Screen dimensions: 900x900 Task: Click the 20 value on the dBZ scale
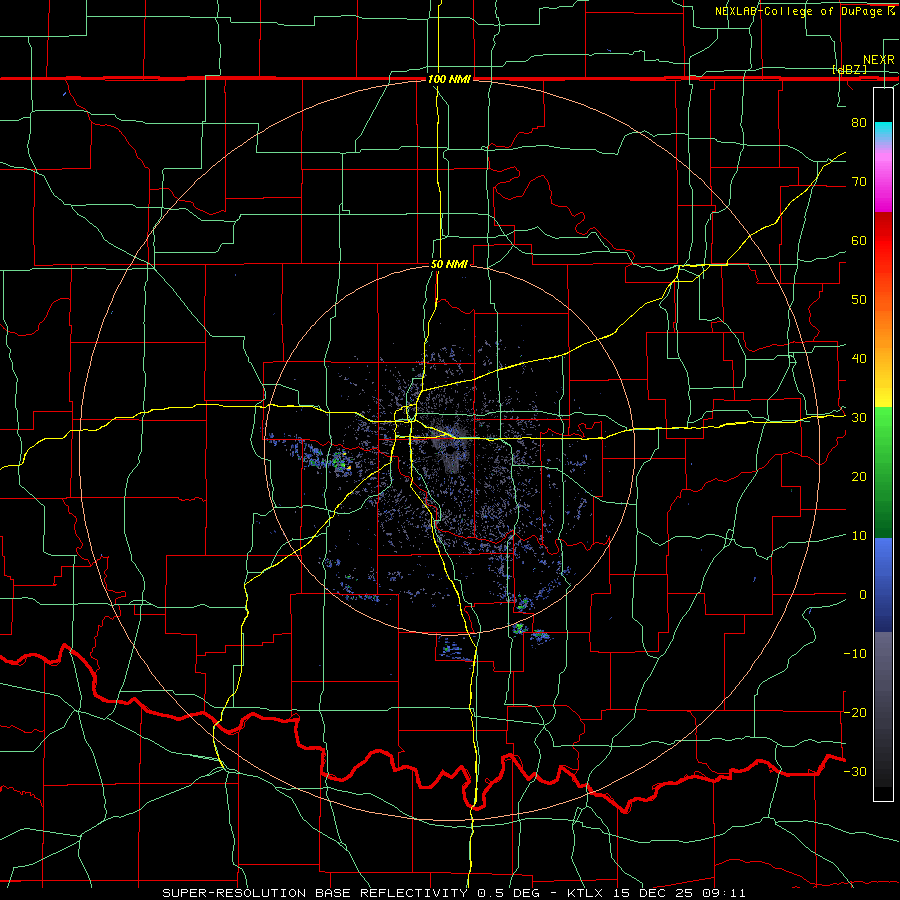(859, 477)
